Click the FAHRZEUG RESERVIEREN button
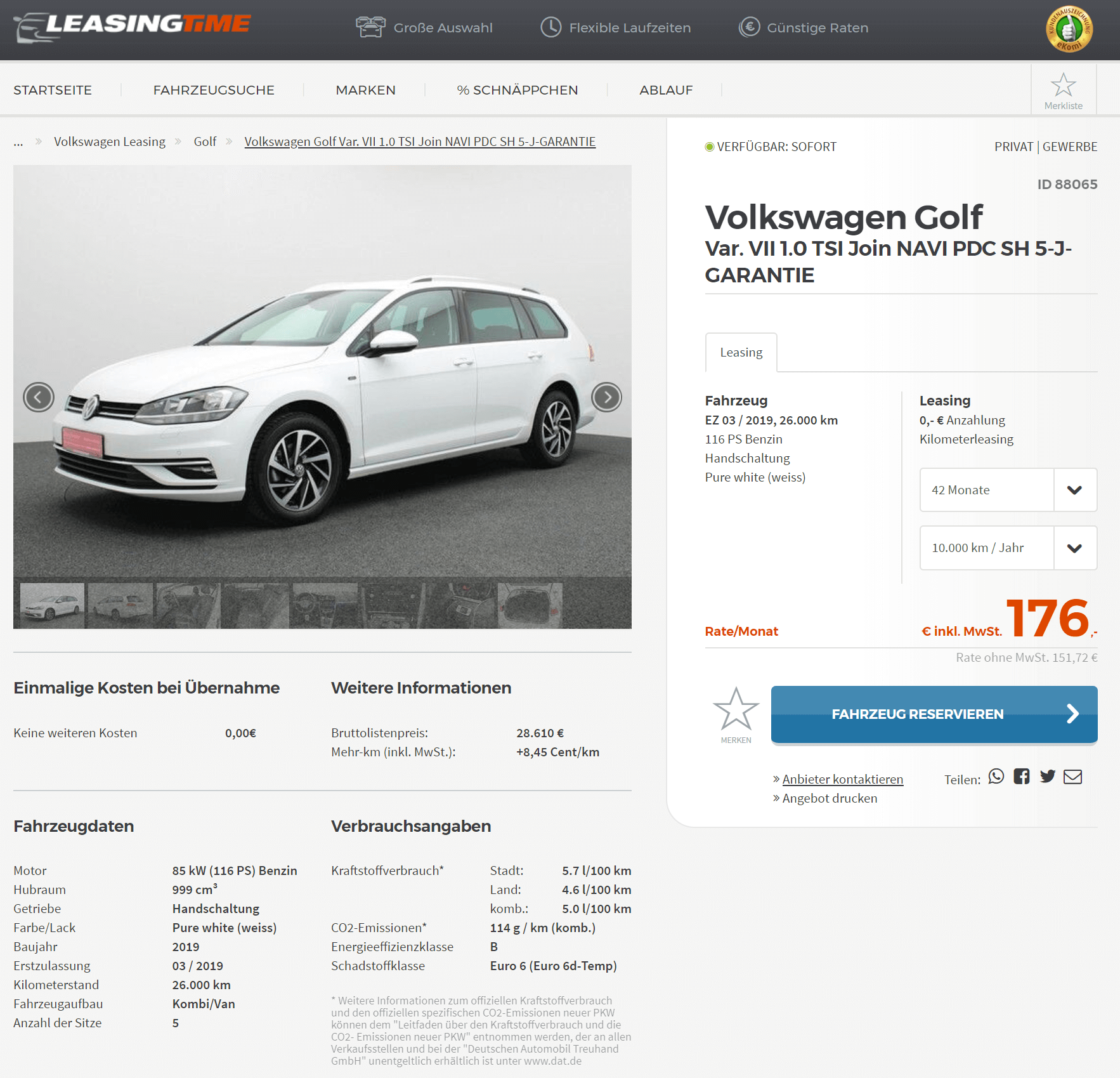Viewport: 1120px width, 1078px height. point(934,714)
